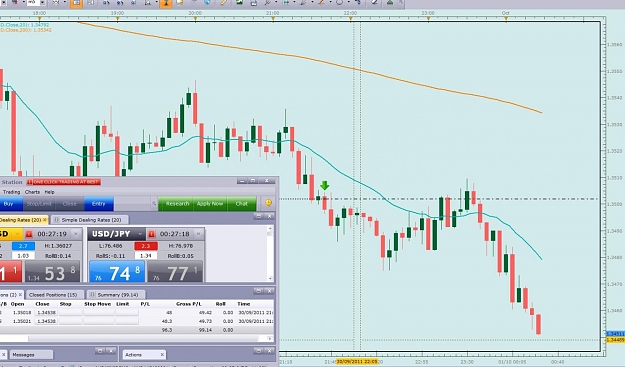Toggle the red icon on the USD/JPY tile
Screen dimensions: 625x367
pos(151,234)
